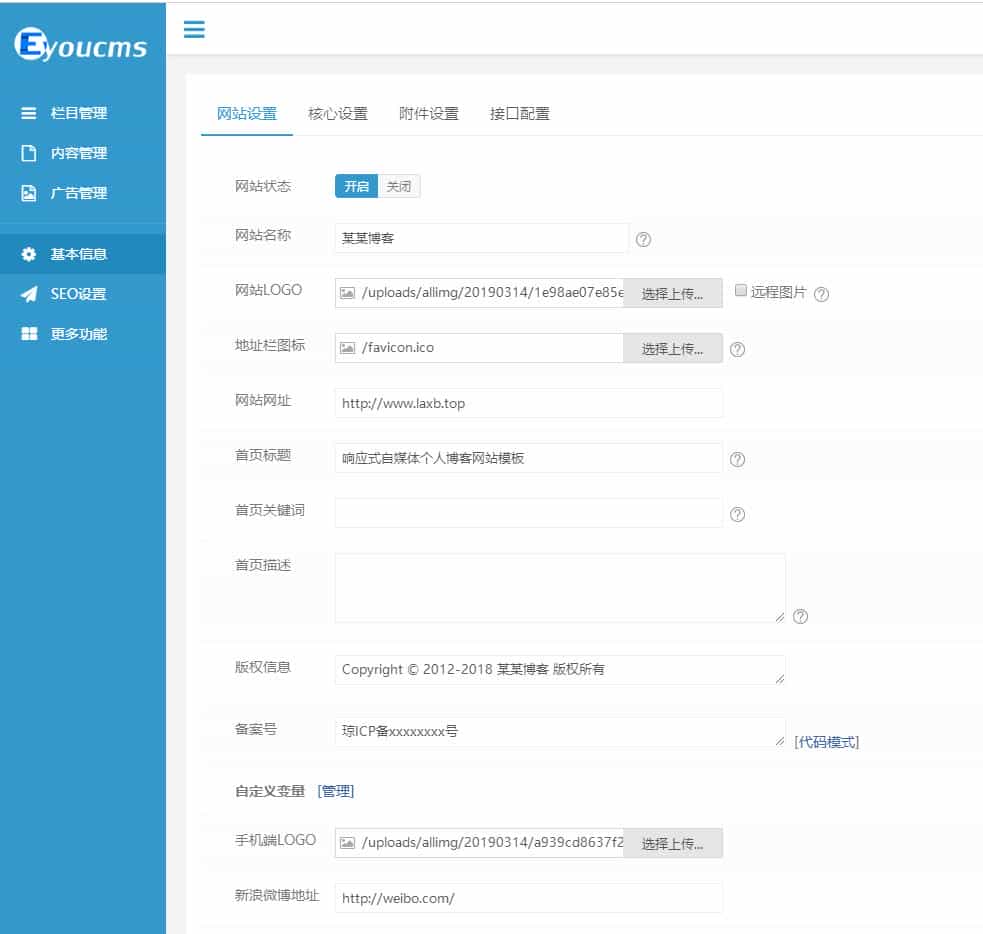Click the 新浪微博地址 label

point(276,895)
